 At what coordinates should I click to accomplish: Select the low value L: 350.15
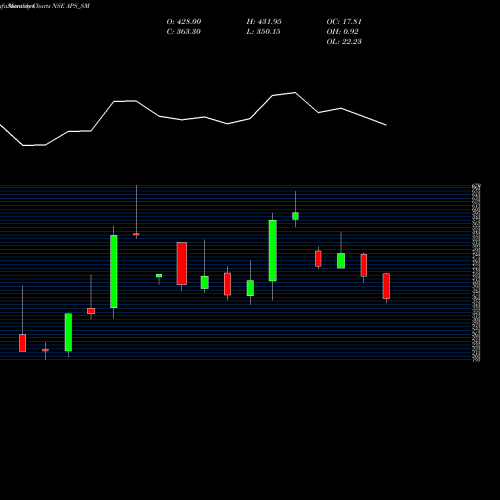(x=263, y=32)
